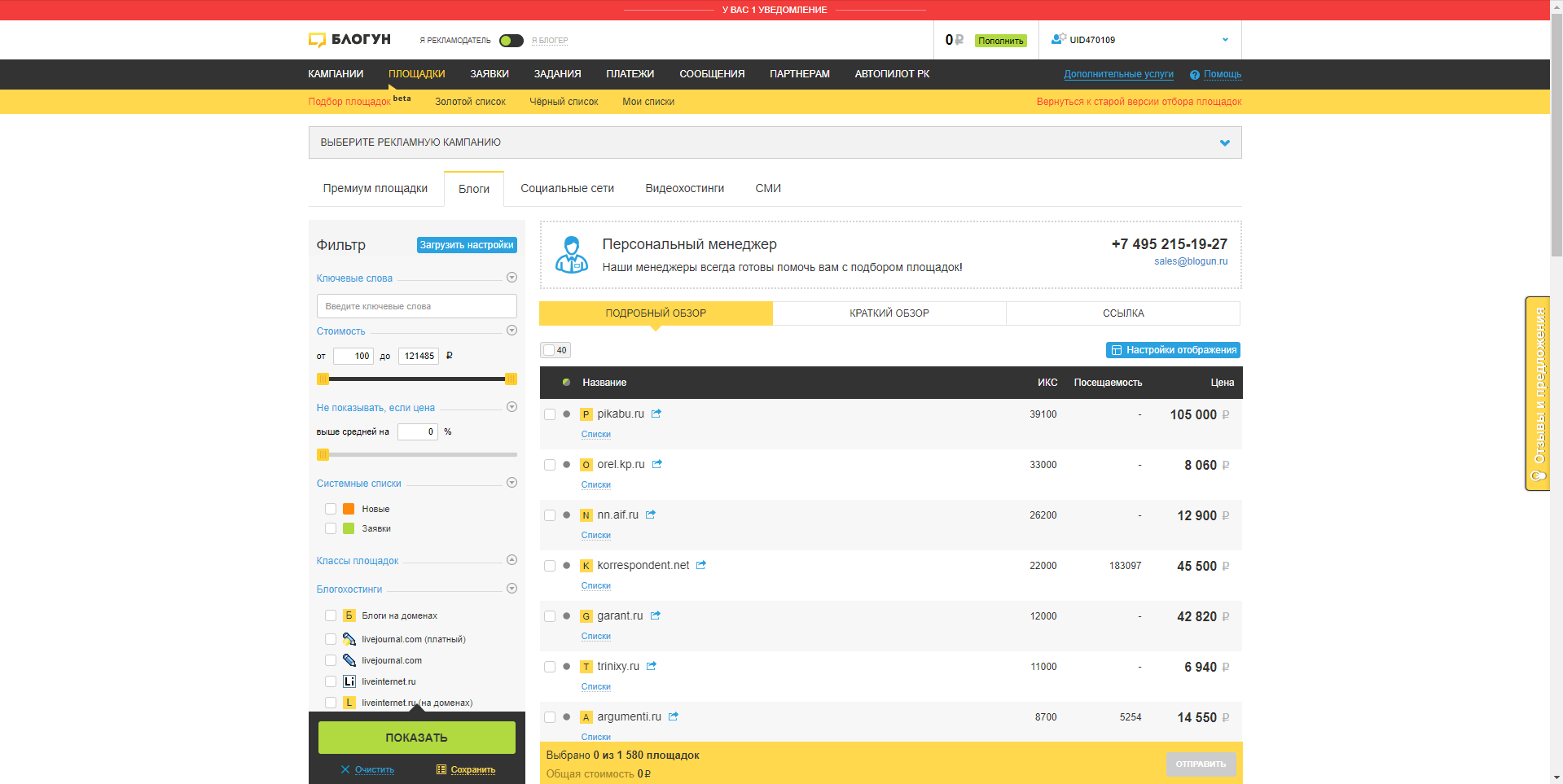Open external link icon for trinixy.ru
The width and height of the screenshot is (1563, 784).
coord(652,666)
